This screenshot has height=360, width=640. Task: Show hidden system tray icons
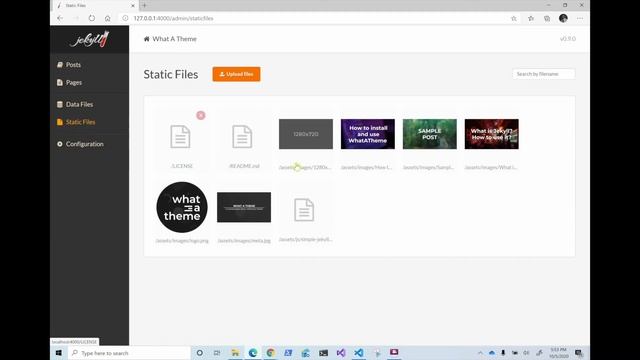pos(480,353)
